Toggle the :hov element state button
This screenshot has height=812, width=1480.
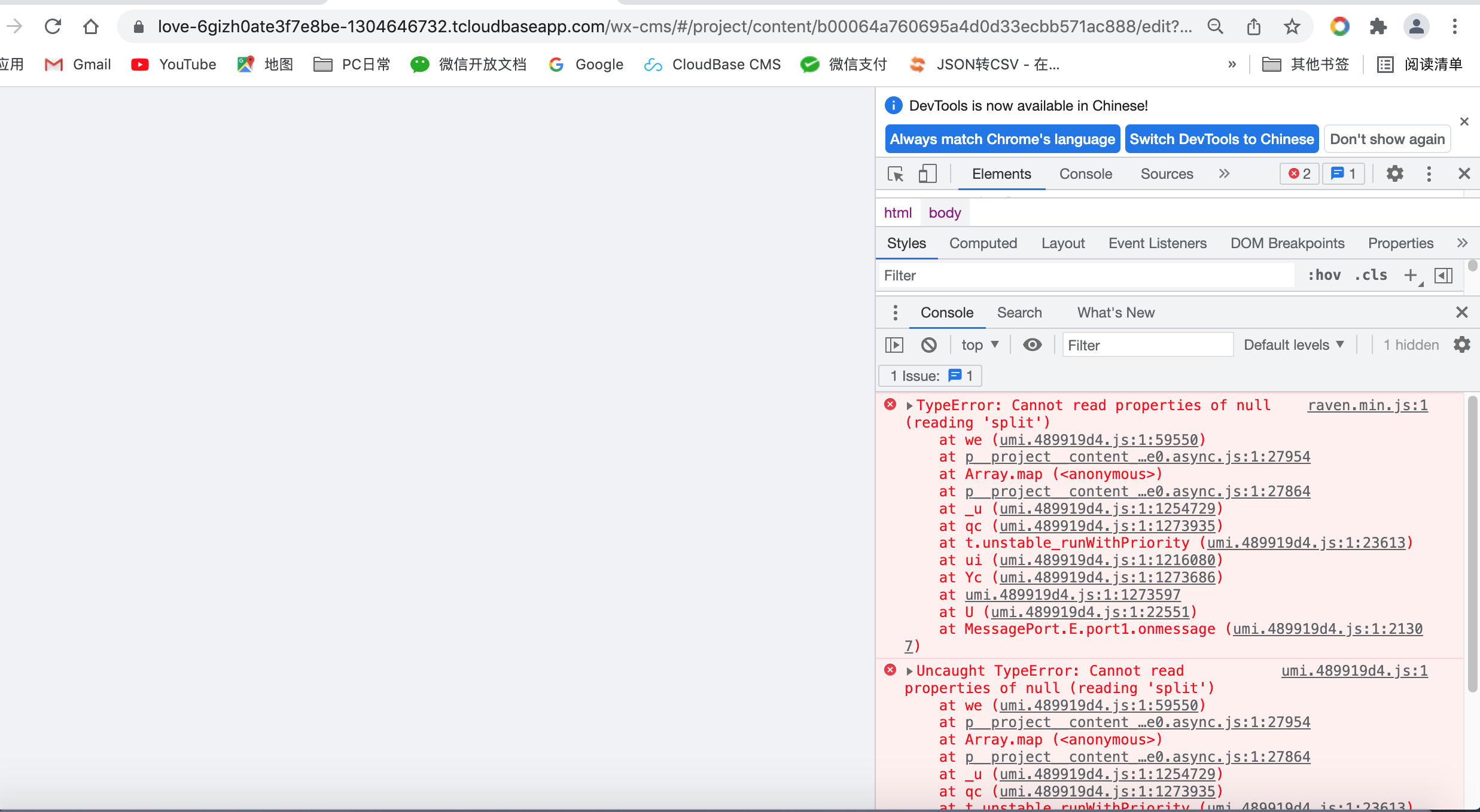(1323, 275)
